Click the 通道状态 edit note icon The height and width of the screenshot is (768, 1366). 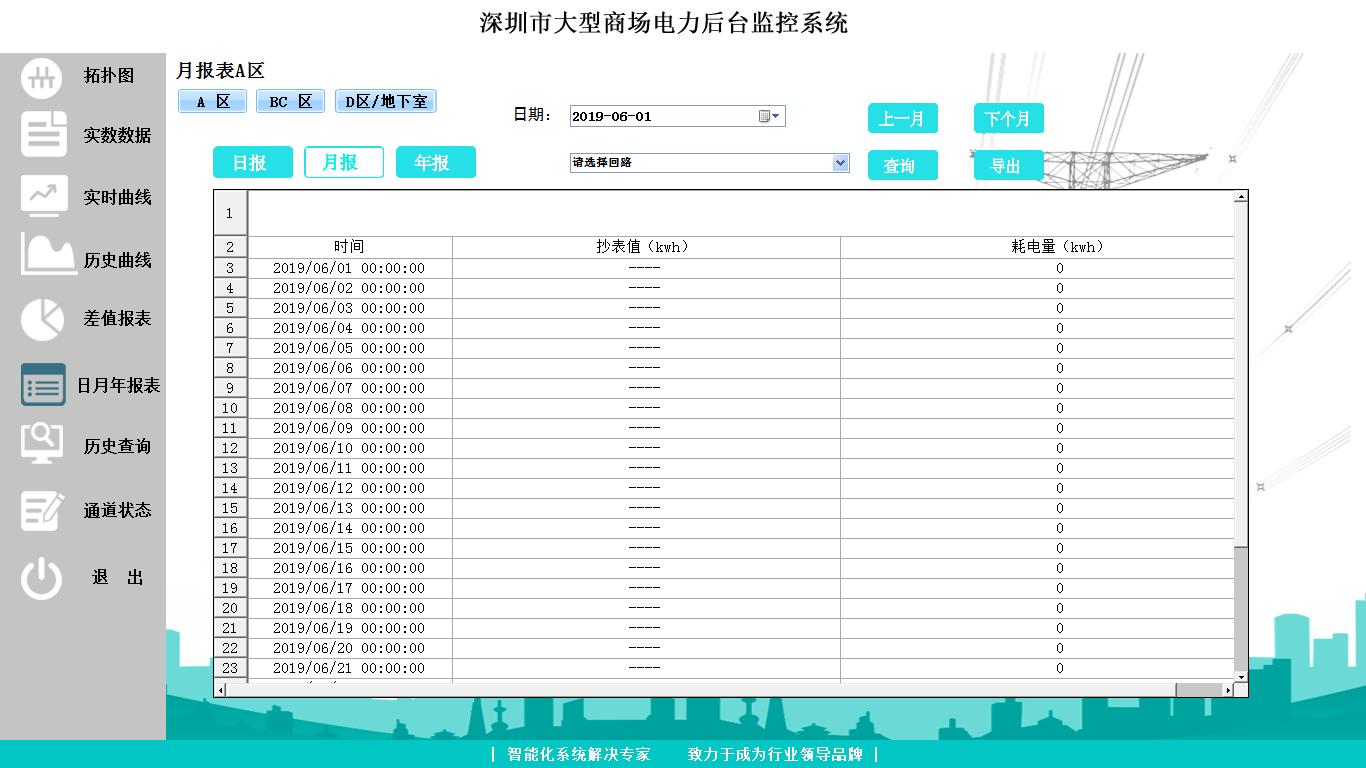[x=43, y=510]
